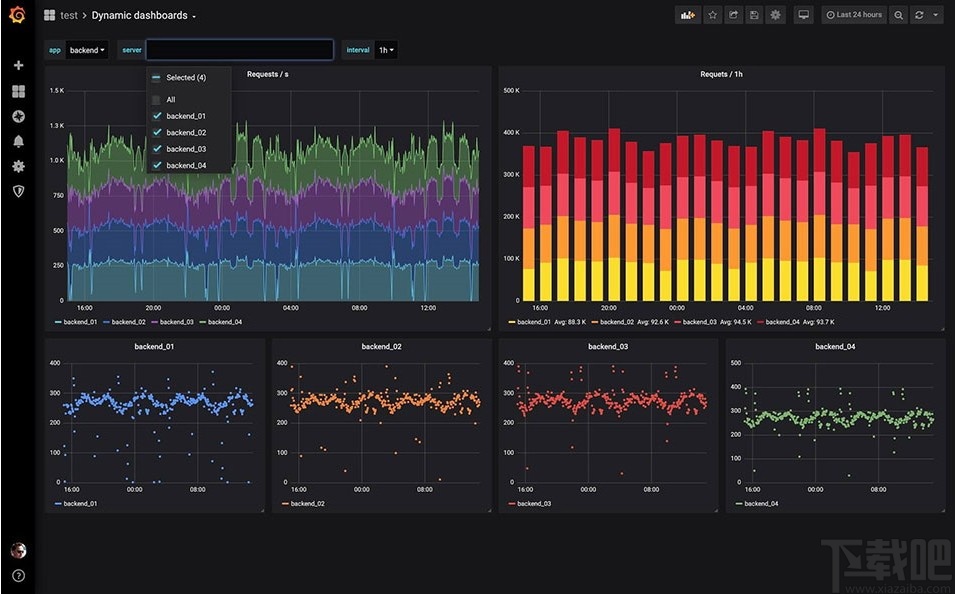Click the Create (plus) icon in sidebar
The height and width of the screenshot is (594, 955).
[x=17, y=65]
